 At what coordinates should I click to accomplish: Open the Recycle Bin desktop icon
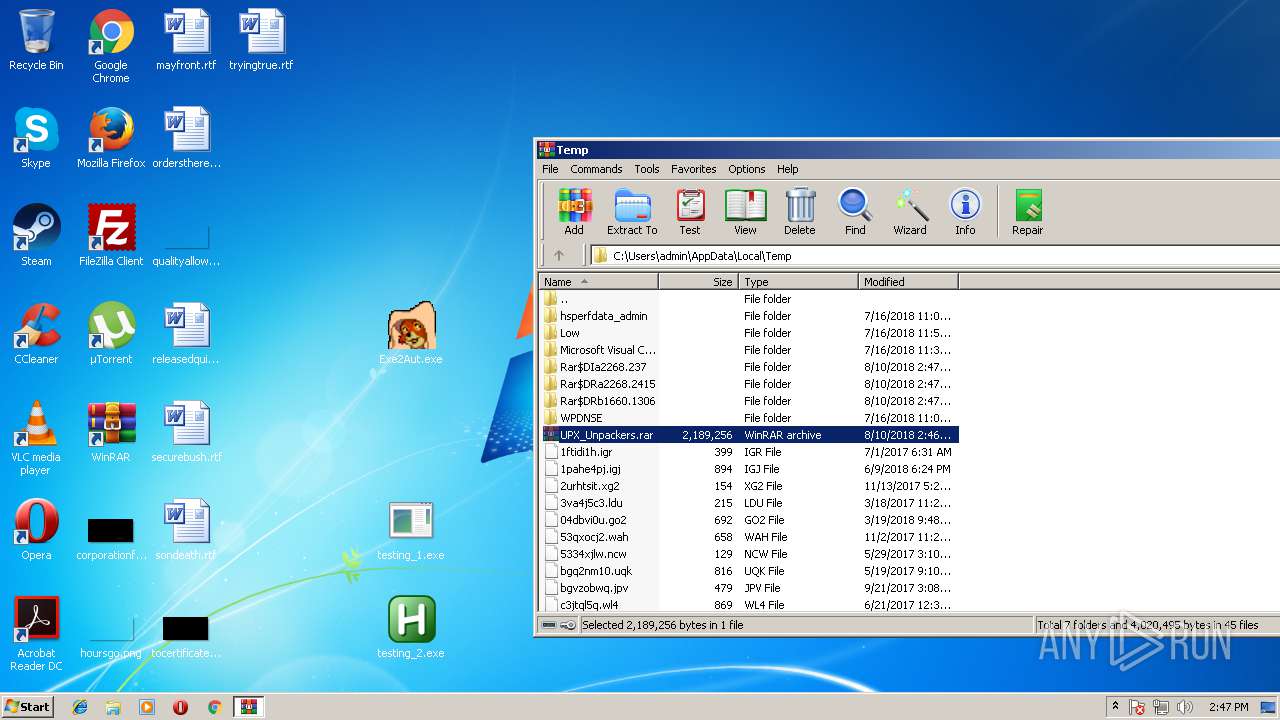point(36,40)
